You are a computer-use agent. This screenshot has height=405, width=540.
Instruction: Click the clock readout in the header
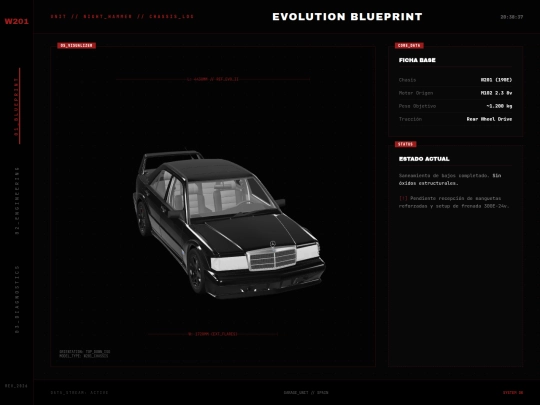512,17
